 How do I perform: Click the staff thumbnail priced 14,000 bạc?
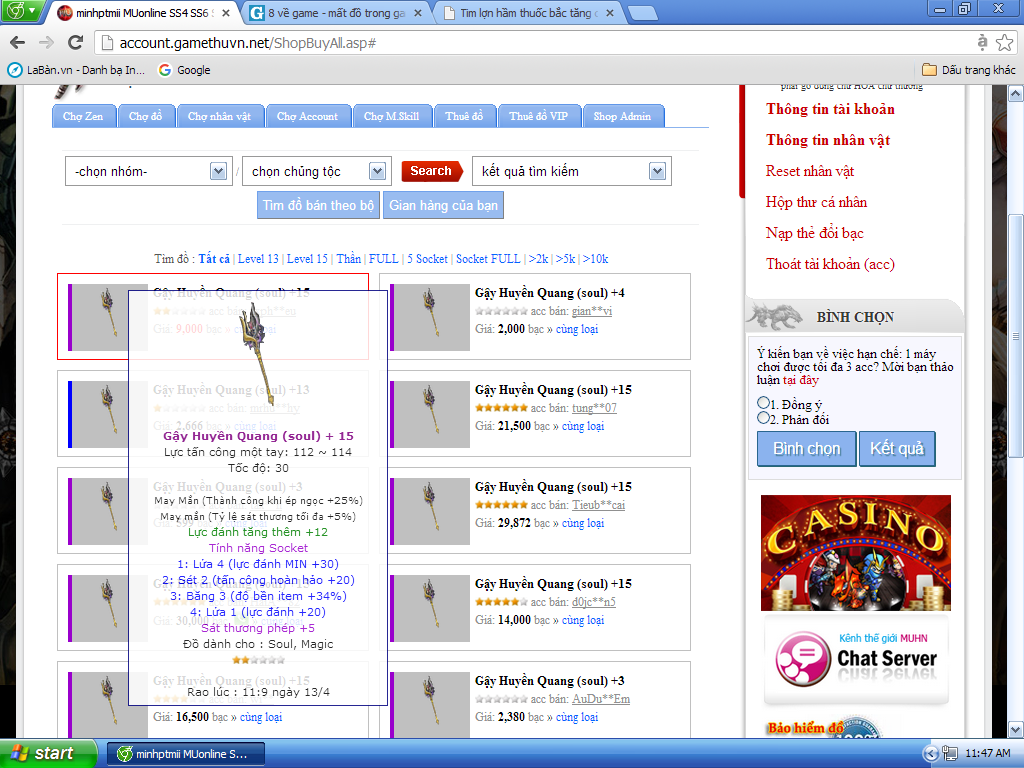point(432,608)
